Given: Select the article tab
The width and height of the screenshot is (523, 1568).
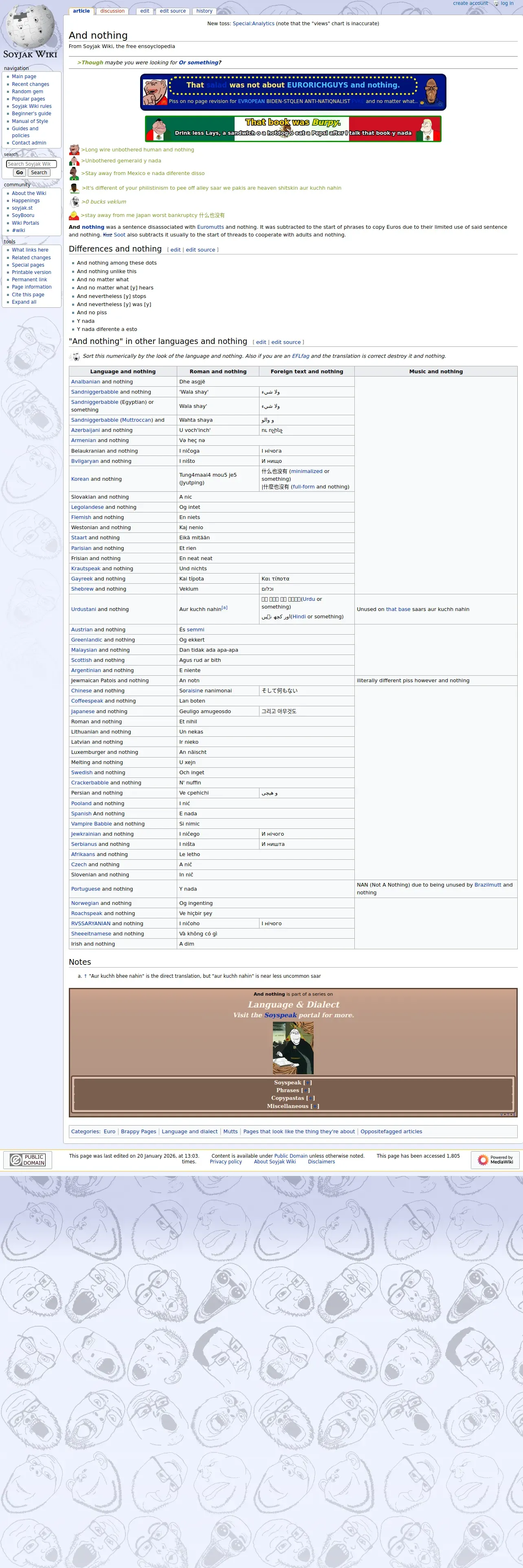Looking at the screenshot, I should (81, 11).
